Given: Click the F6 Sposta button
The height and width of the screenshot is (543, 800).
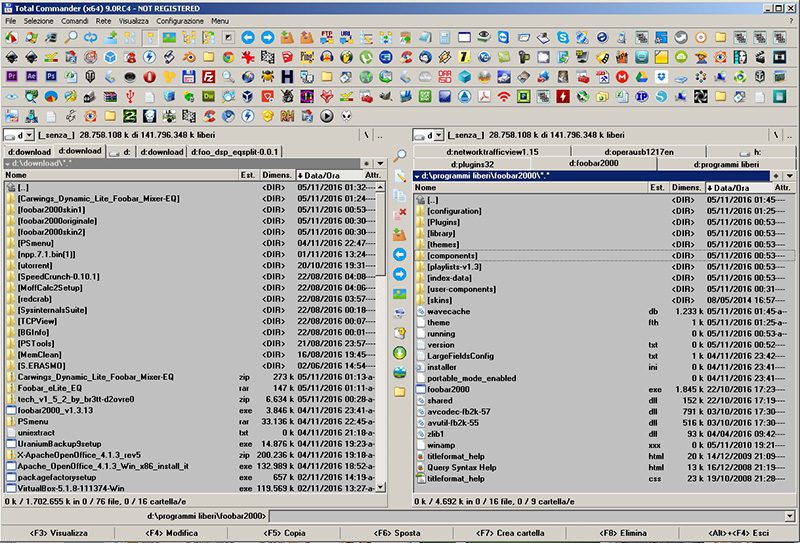Looking at the screenshot, I should click(397, 533).
